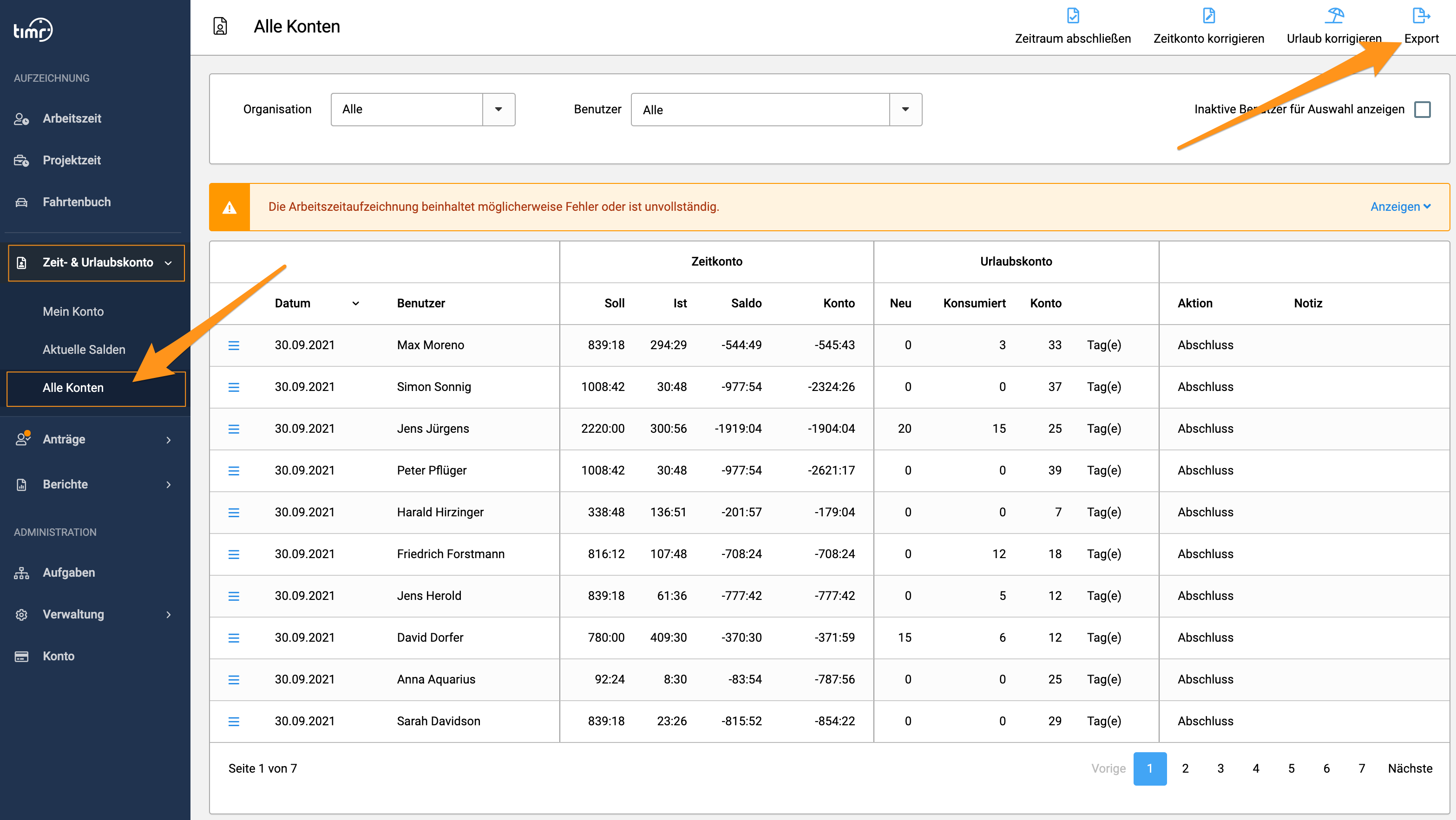Click the Konto card icon
The width and height of the screenshot is (1456, 820).
21,656
